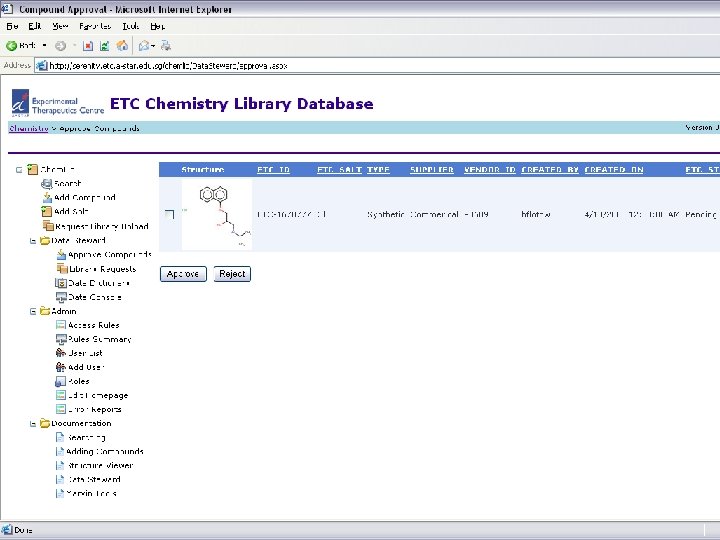
Task: Collapse the Admin folder
Action: pyautogui.click(x=33, y=311)
